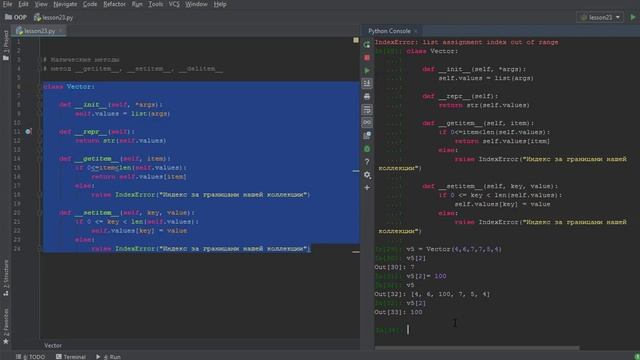Open the Tools menu
This screenshot has height=360, width=640.
[x=156, y=4]
